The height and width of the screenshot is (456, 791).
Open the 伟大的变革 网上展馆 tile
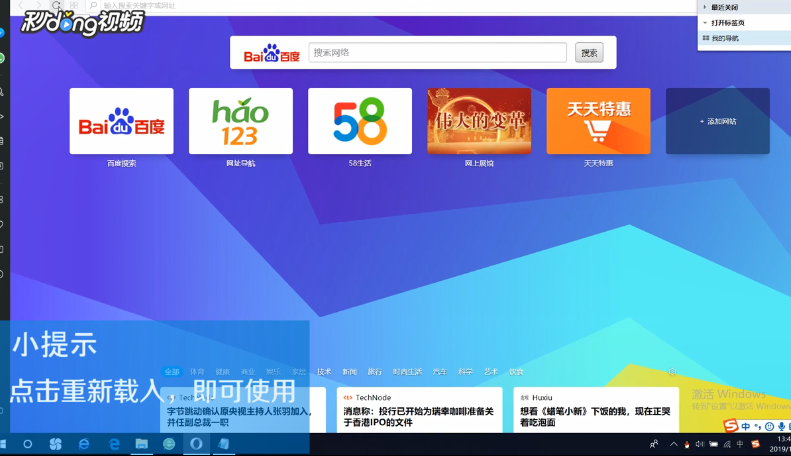coord(479,121)
